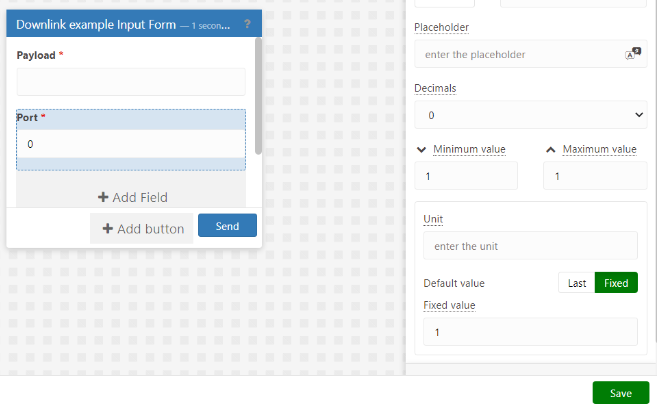
Task: Open the Decimals dropdown
Action: (531, 115)
